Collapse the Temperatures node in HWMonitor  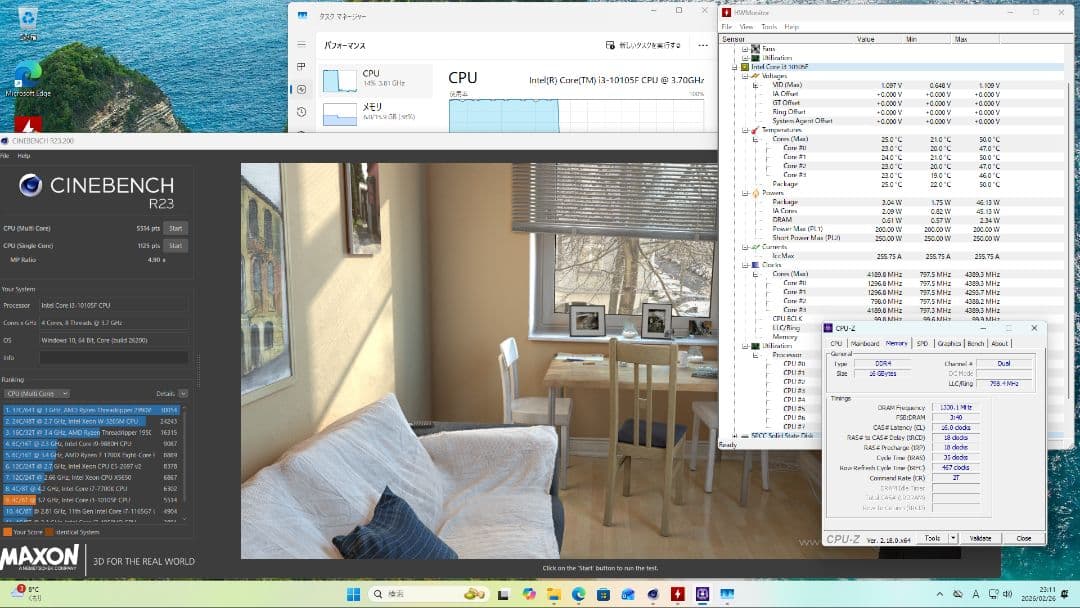pyautogui.click(x=745, y=130)
